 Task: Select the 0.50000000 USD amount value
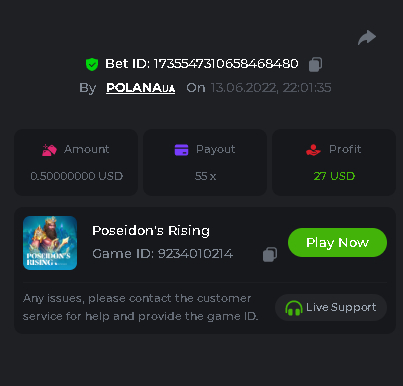[x=77, y=176]
